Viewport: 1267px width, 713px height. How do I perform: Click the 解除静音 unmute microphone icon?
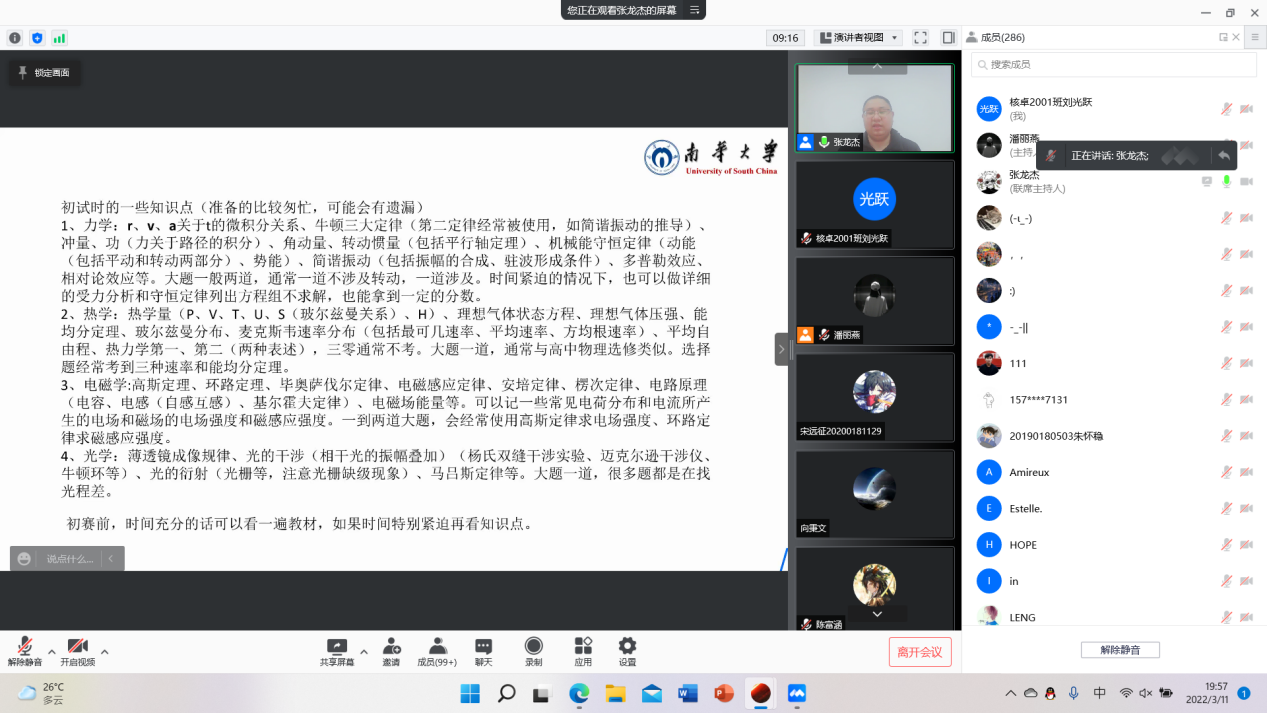coord(24,647)
